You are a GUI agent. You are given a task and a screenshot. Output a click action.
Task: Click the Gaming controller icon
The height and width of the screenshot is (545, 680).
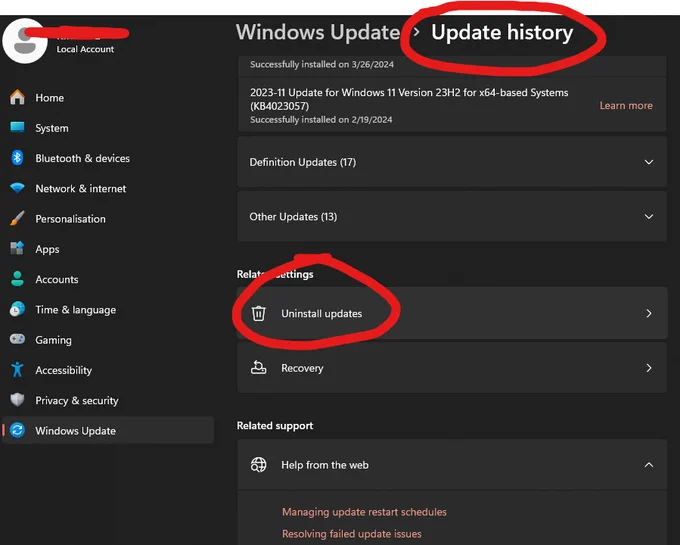(x=17, y=339)
